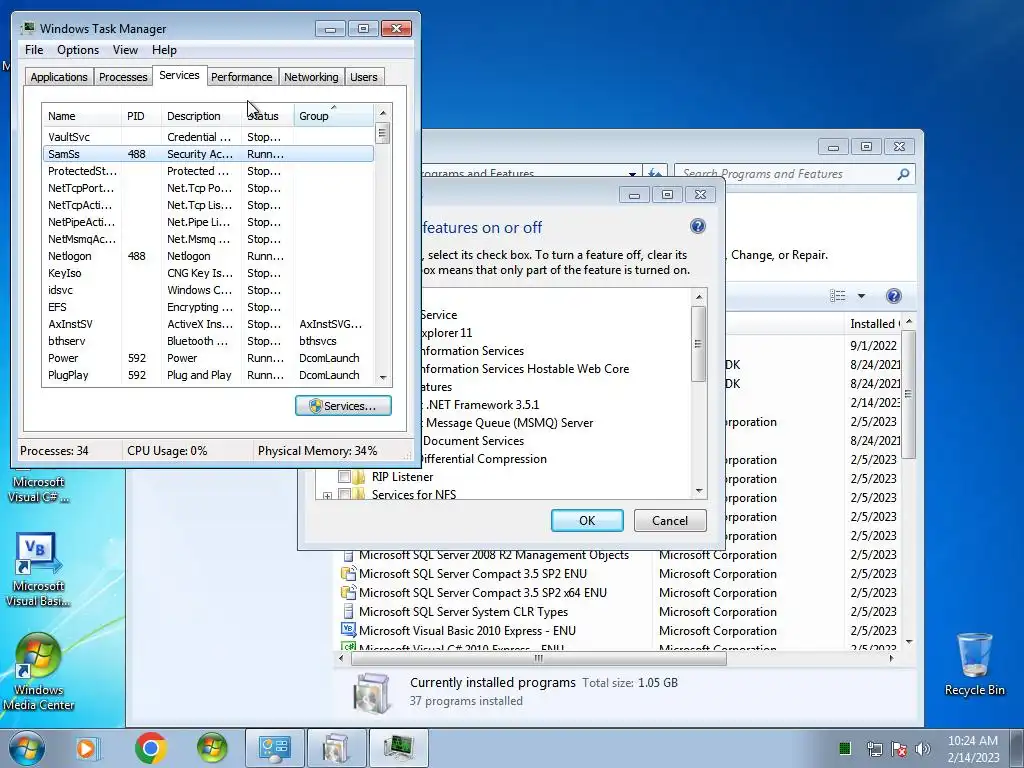
Task: Switch to the Performance tab
Action: [x=242, y=77]
